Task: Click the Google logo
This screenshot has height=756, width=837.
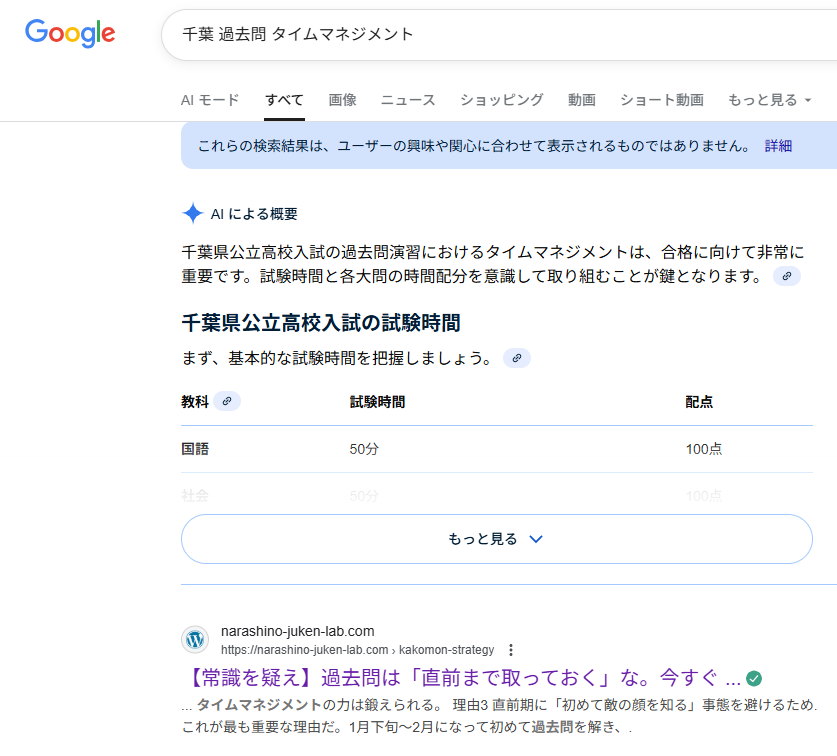Action: coord(70,33)
